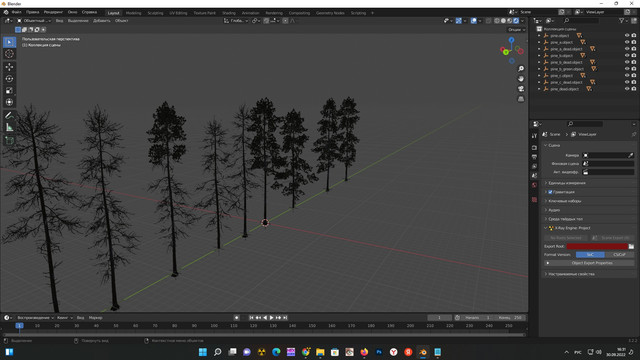
Task: Hide pine.object in viewport
Action: pos(627,36)
